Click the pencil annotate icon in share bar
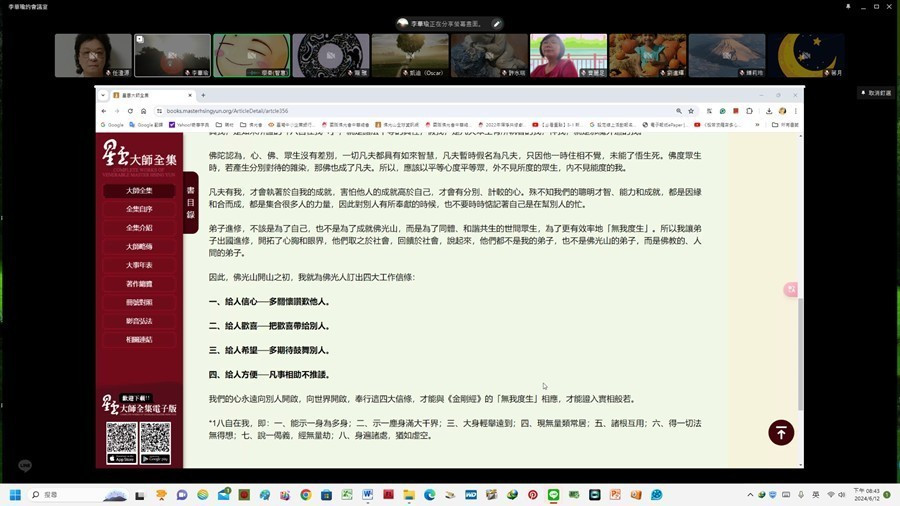 coord(497,24)
